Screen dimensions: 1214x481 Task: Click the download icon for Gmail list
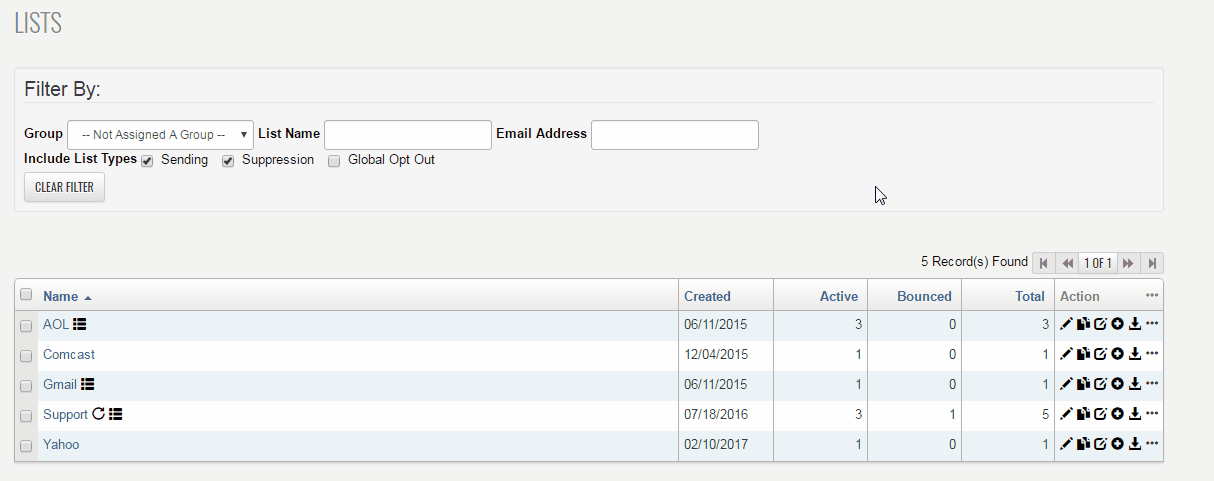tap(1134, 384)
